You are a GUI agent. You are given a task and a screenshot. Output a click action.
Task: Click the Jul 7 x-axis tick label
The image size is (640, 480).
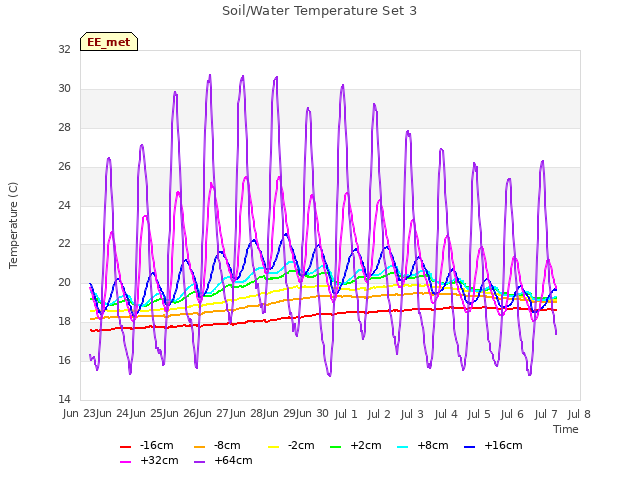tap(546, 414)
